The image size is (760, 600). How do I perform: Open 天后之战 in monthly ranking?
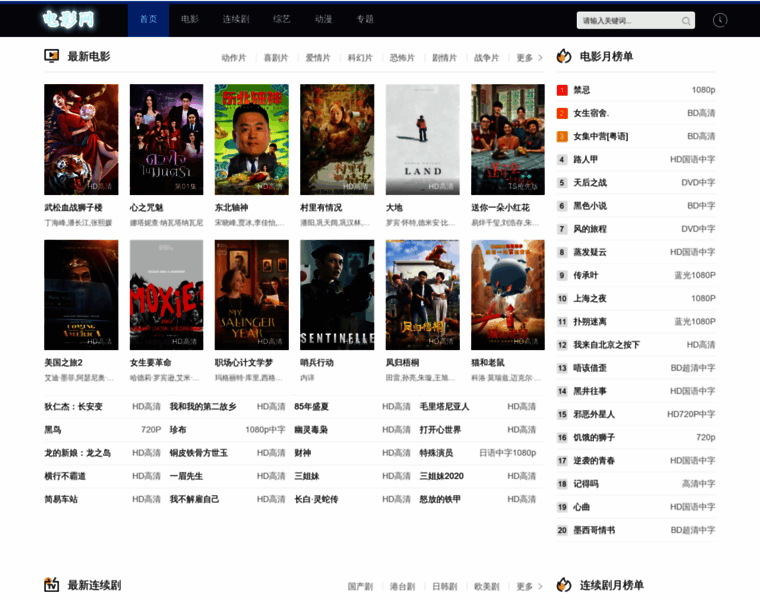click(x=590, y=183)
